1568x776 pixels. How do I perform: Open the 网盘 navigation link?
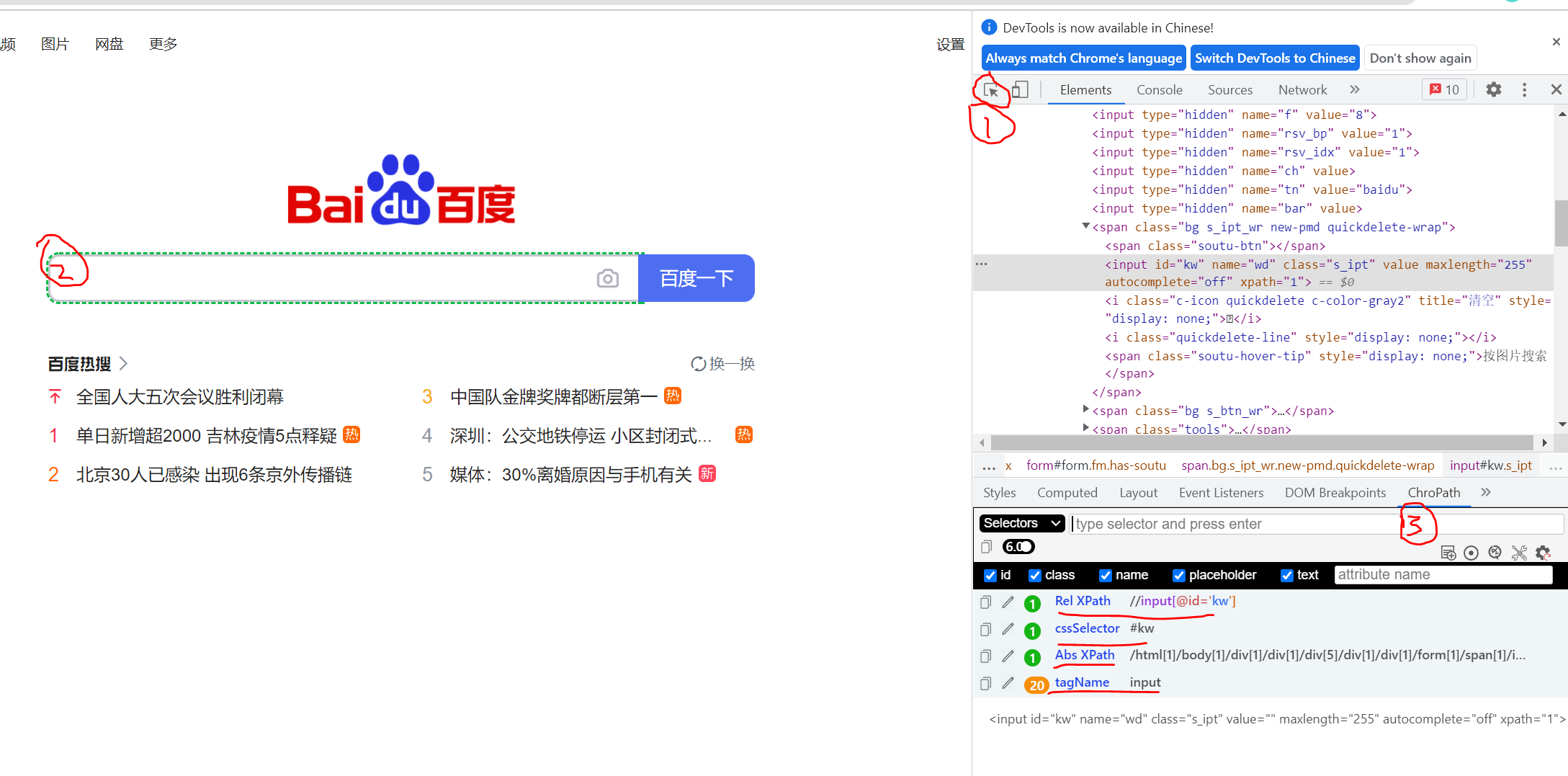point(109,44)
